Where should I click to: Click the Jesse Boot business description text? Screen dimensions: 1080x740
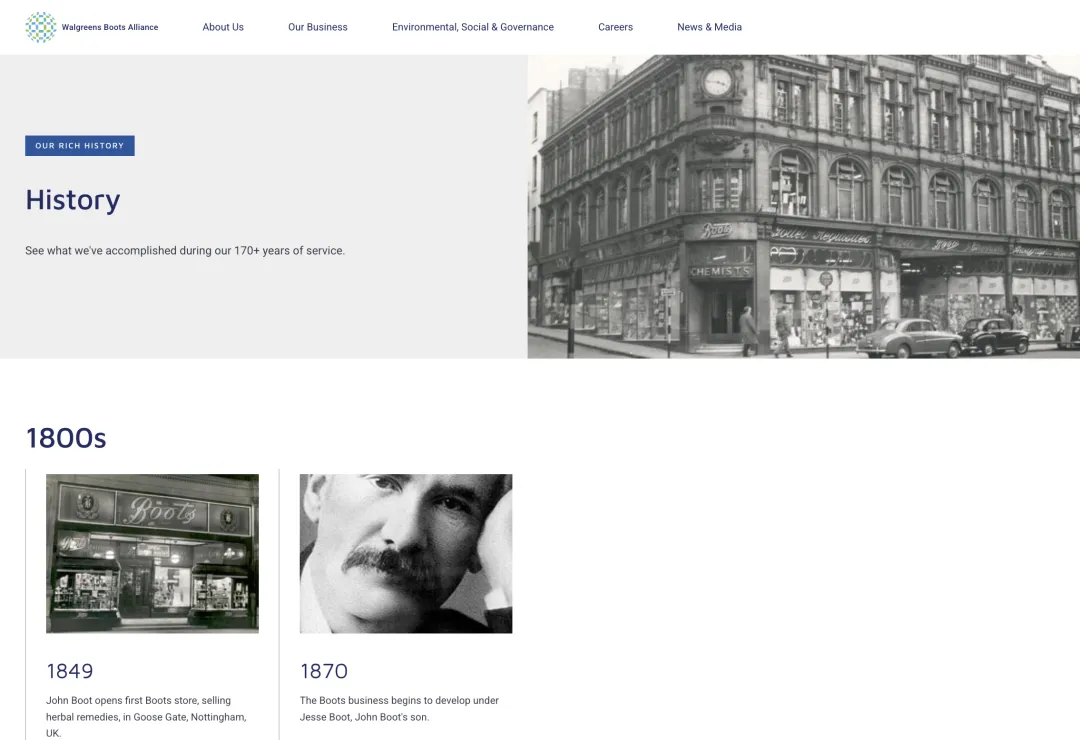[399, 708]
